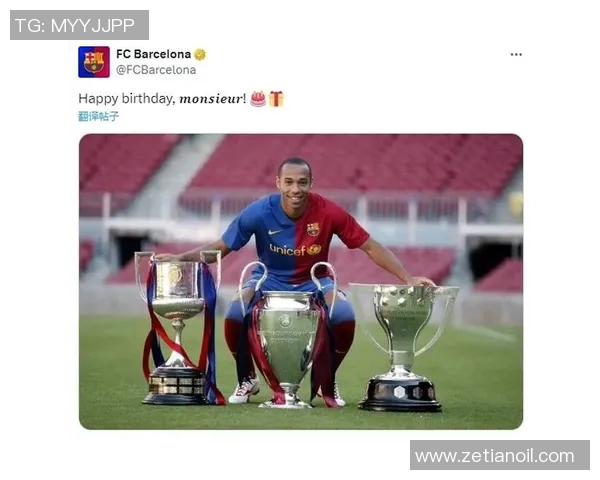Click the 翻译帖子 translate post link
The width and height of the screenshot is (600, 480).
99,116
